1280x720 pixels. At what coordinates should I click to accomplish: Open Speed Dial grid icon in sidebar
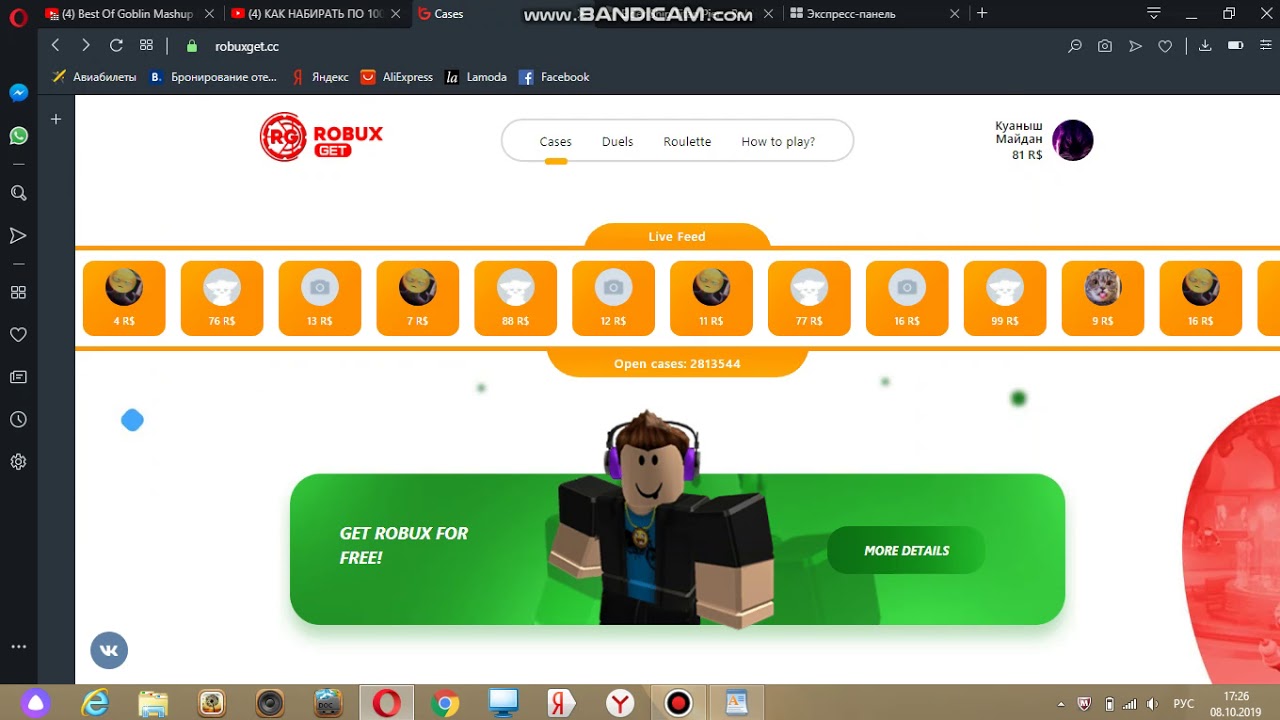pyautogui.click(x=18, y=292)
